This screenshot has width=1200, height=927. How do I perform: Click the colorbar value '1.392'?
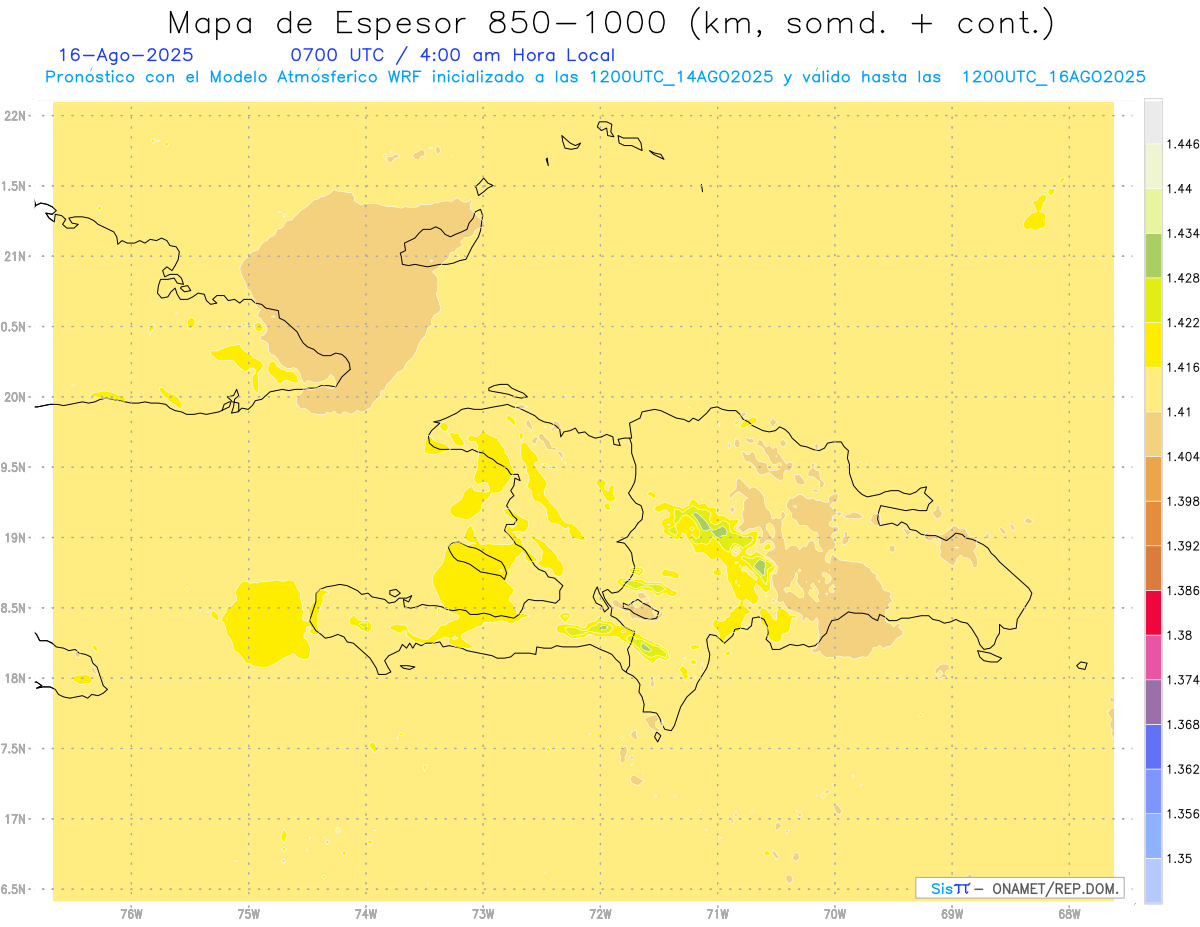[x=1183, y=546]
